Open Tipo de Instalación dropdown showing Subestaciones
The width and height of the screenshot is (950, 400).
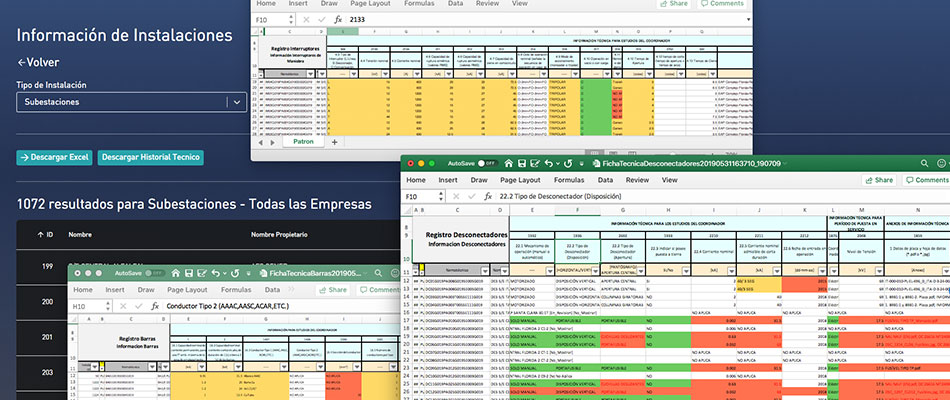point(132,102)
